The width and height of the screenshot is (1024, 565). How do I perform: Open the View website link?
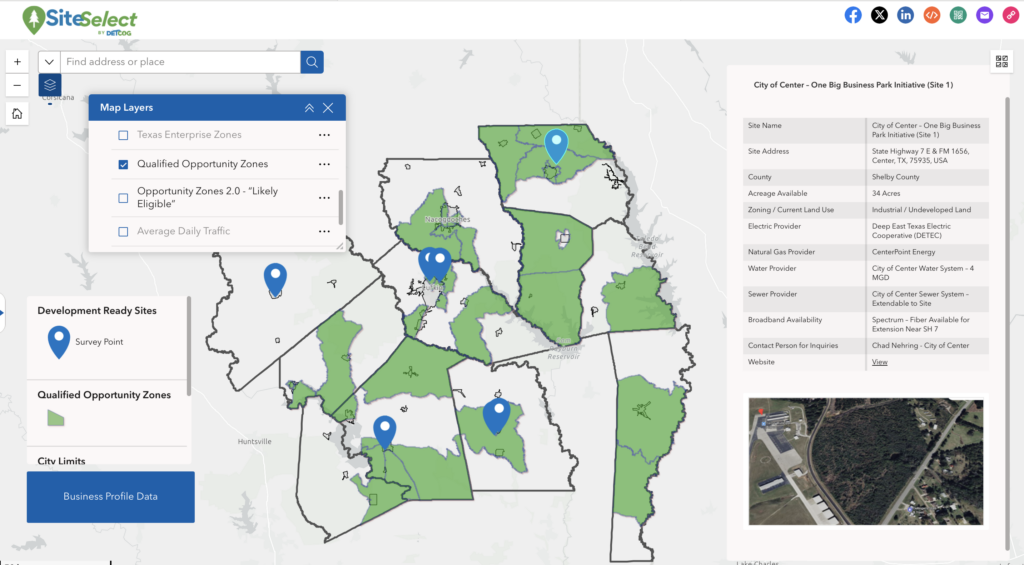tap(879, 362)
